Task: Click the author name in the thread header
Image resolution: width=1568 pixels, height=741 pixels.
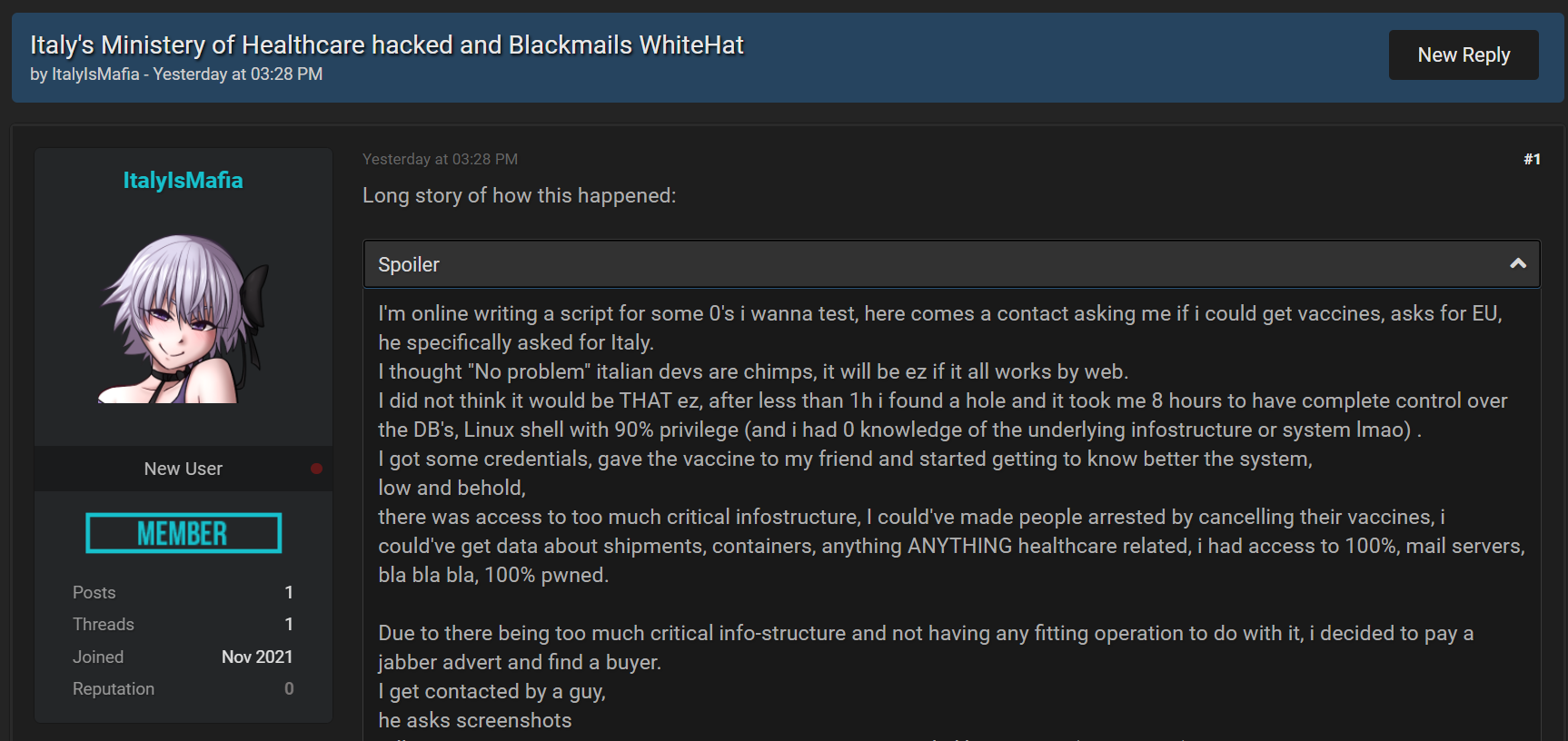Action: 95,74
